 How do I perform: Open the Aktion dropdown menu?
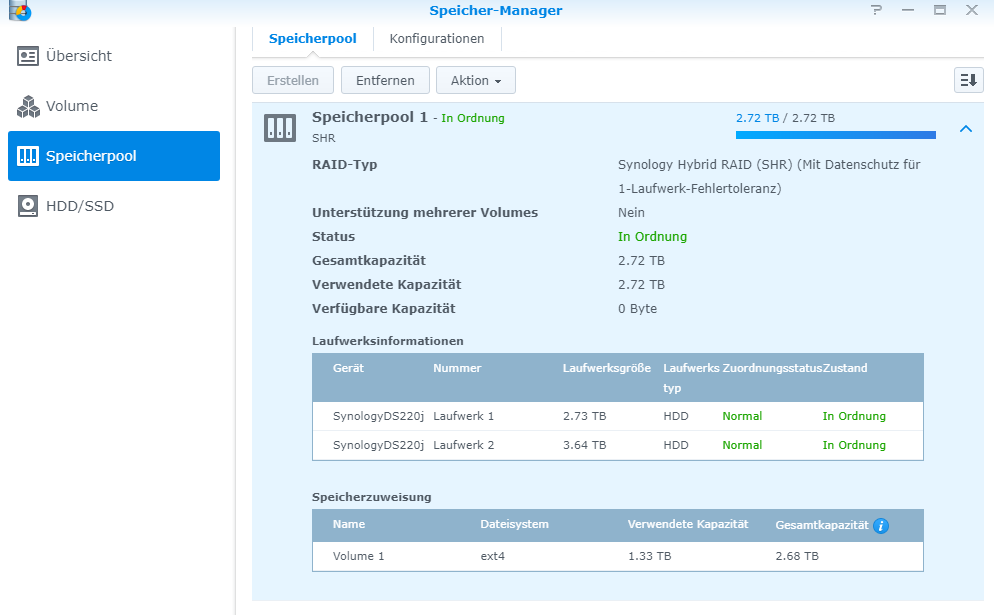tap(475, 81)
